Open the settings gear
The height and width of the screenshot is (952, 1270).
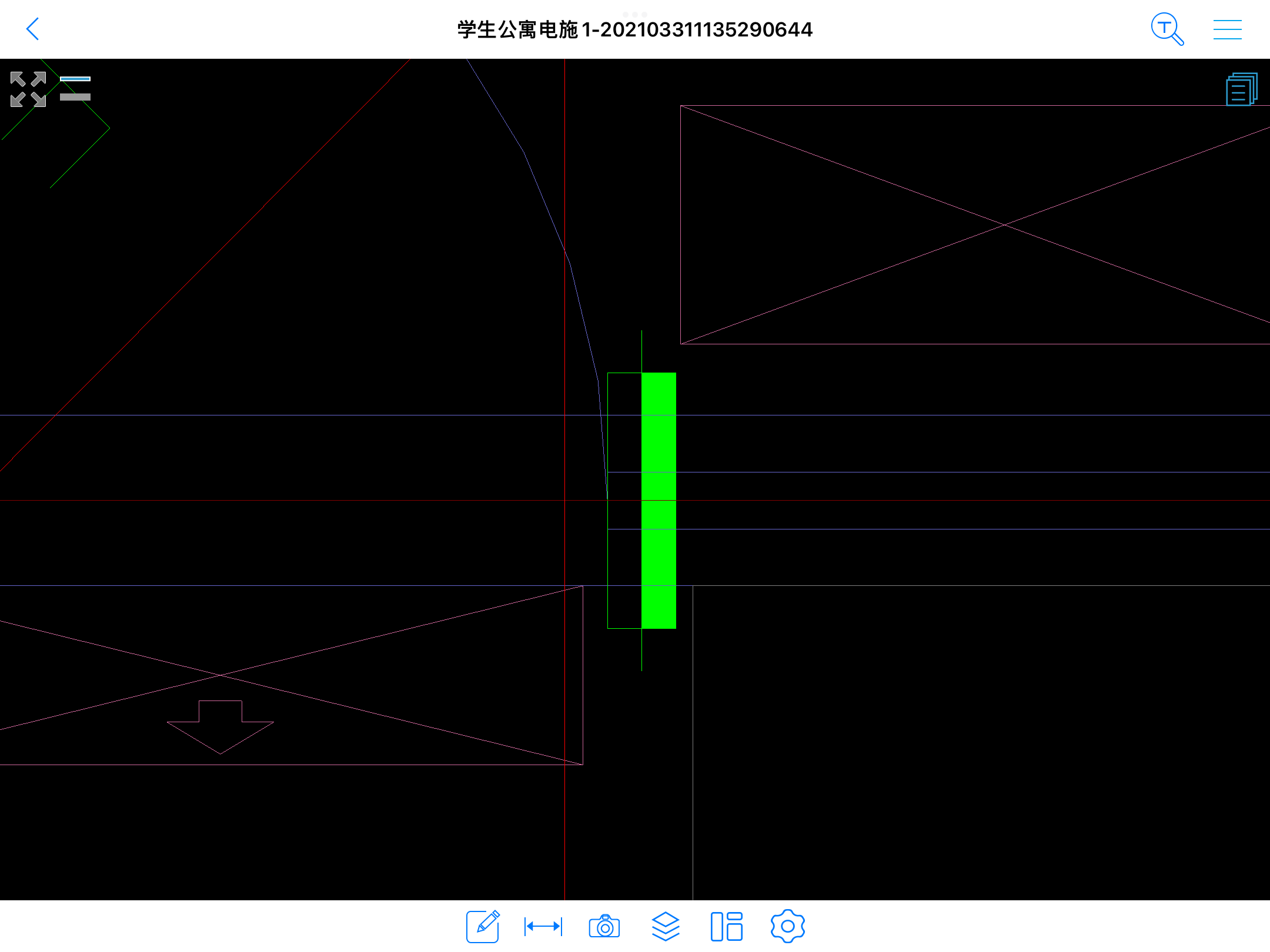point(787,927)
